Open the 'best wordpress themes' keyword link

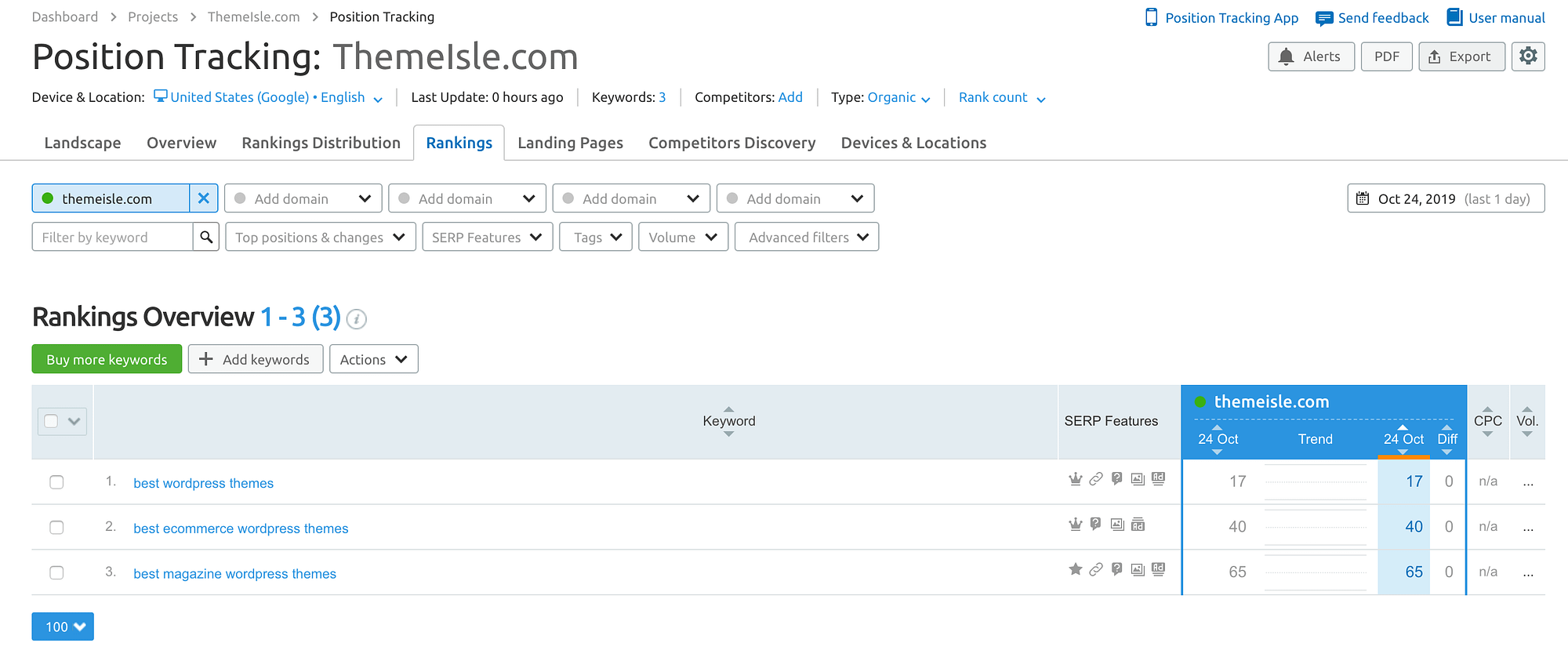pos(203,483)
